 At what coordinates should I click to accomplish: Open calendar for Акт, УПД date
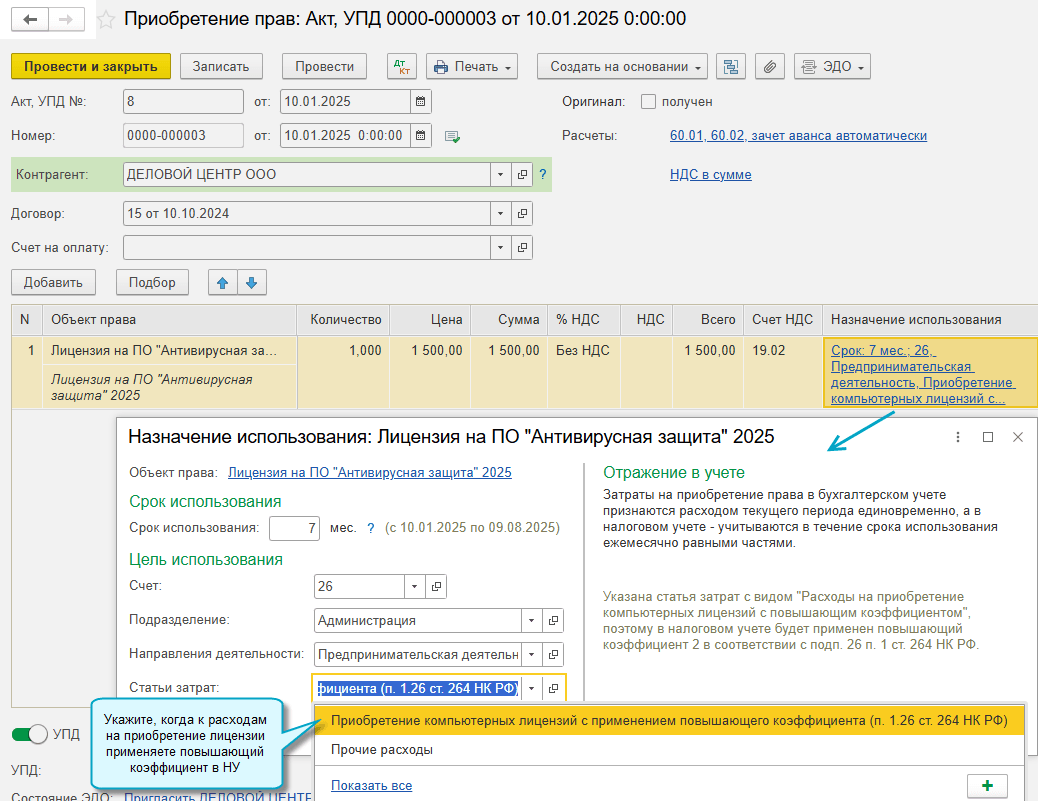point(420,101)
